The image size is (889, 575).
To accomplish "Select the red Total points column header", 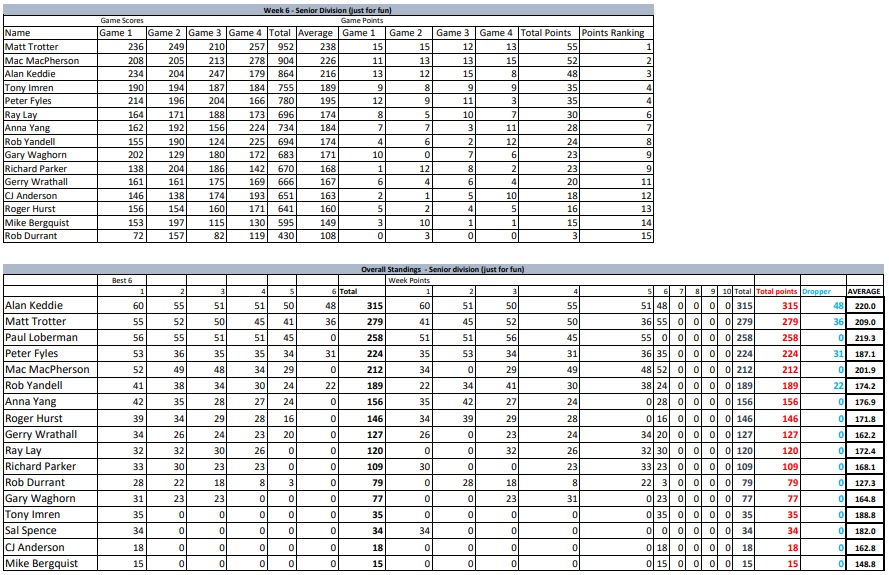I will coord(777,291).
